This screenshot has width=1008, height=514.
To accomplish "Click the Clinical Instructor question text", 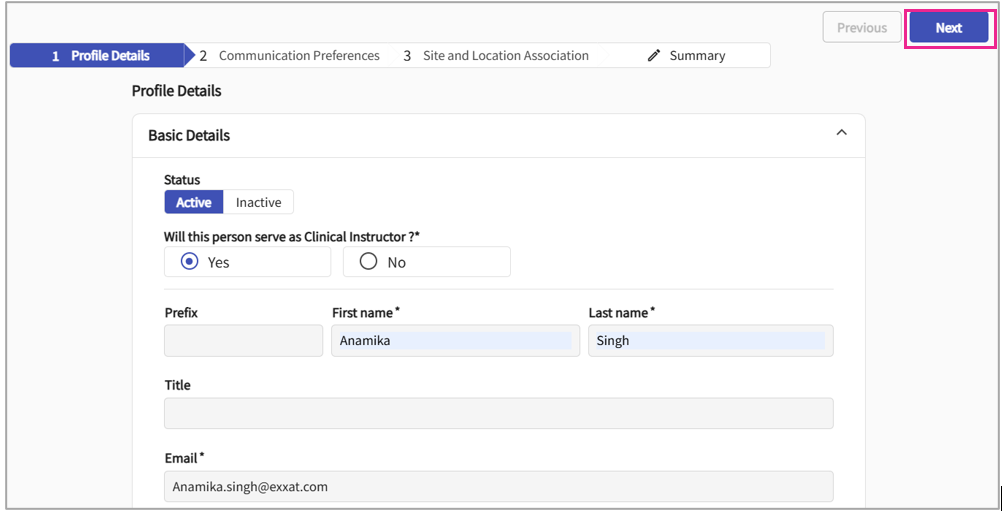I will point(292,237).
